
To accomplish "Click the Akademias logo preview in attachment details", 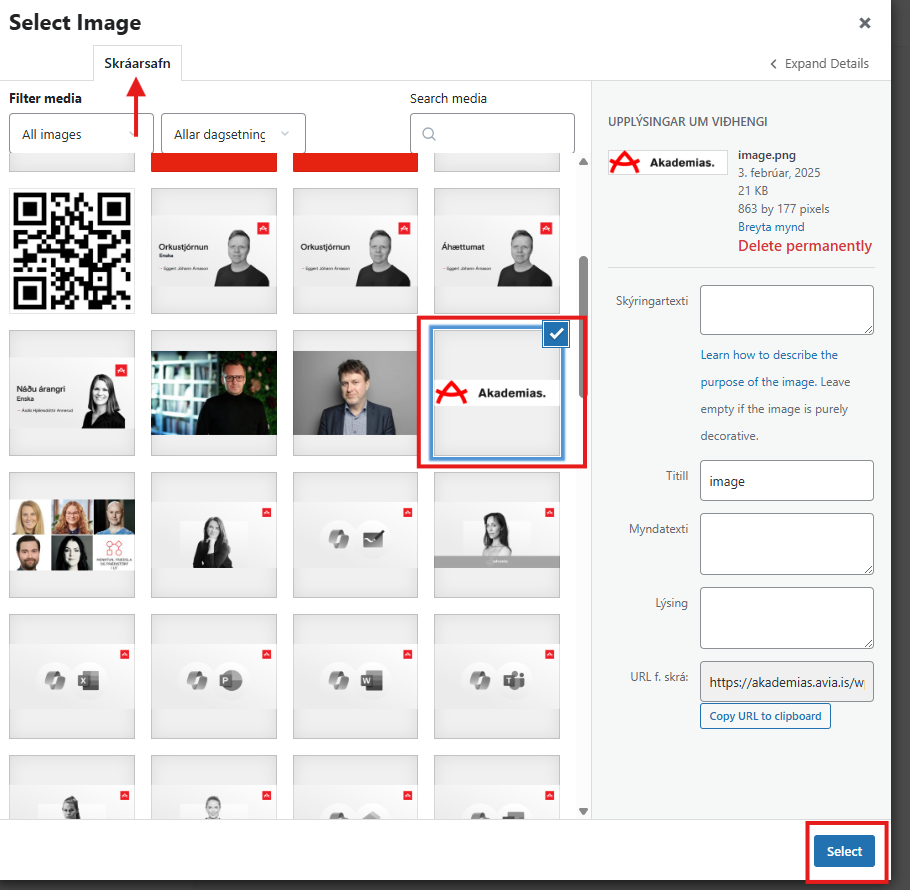I will (x=667, y=162).
